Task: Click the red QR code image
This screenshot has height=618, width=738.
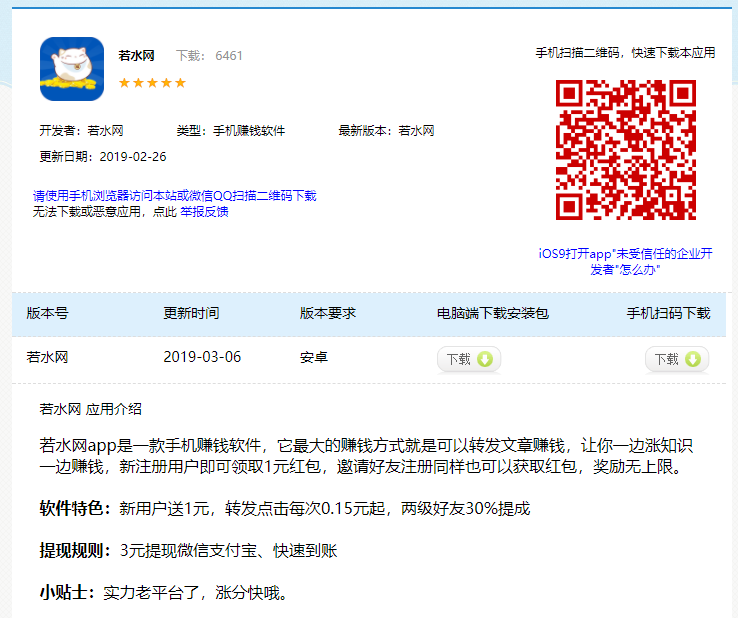Action: tap(626, 150)
